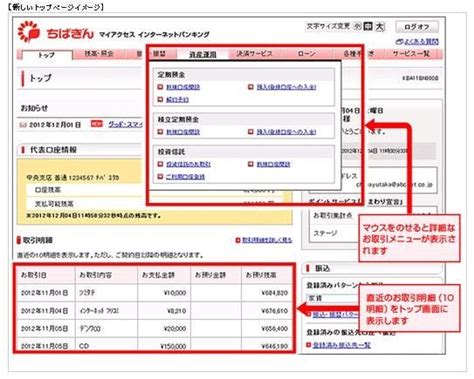Click the ステージ label
Image resolution: width=474 pixels, height=379 pixels.
[325, 233]
